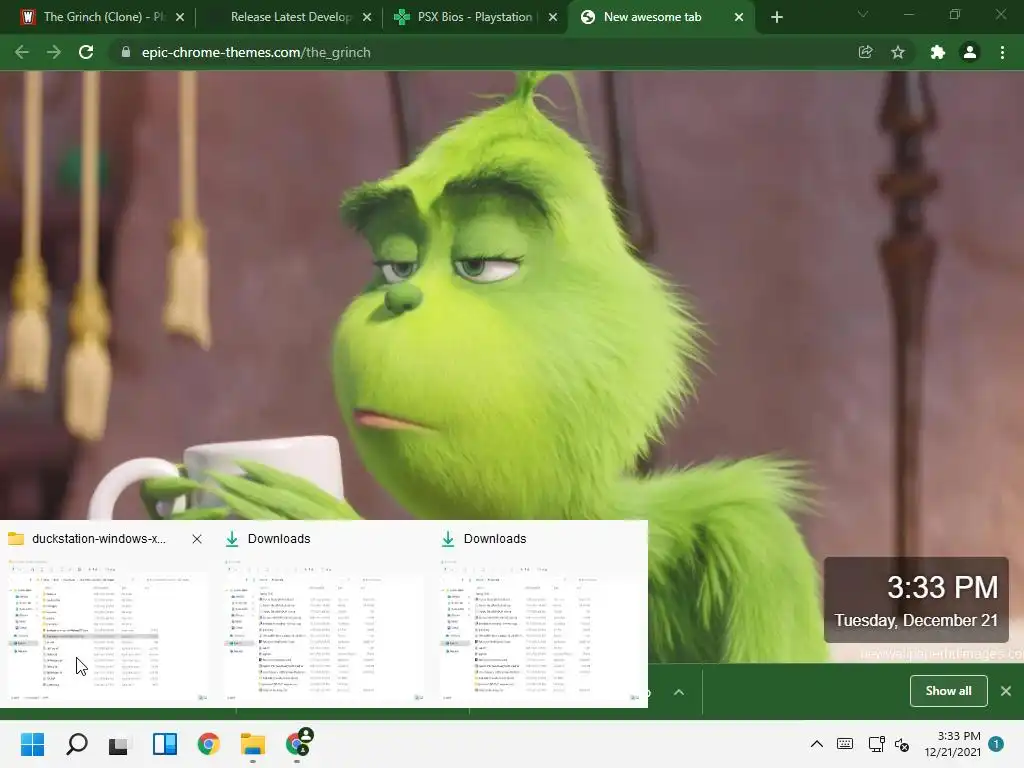Open taskbar date and time
The width and height of the screenshot is (1024, 768).
pyautogui.click(x=952, y=744)
